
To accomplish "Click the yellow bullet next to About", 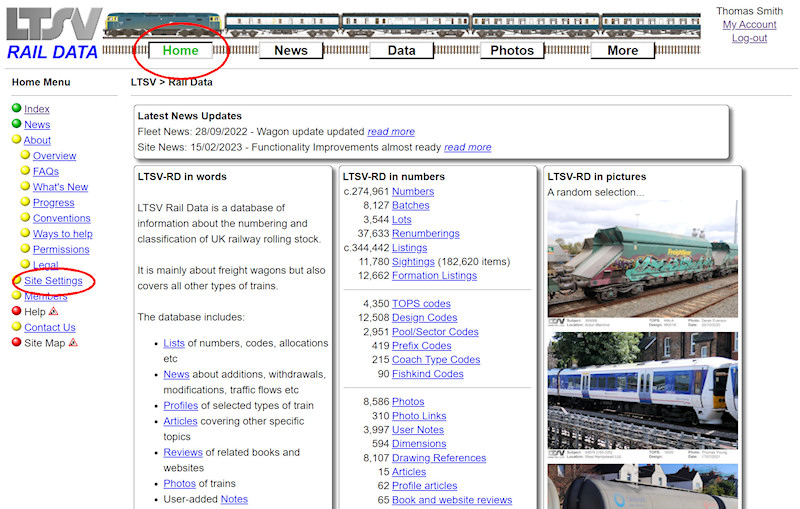I will click(17, 140).
